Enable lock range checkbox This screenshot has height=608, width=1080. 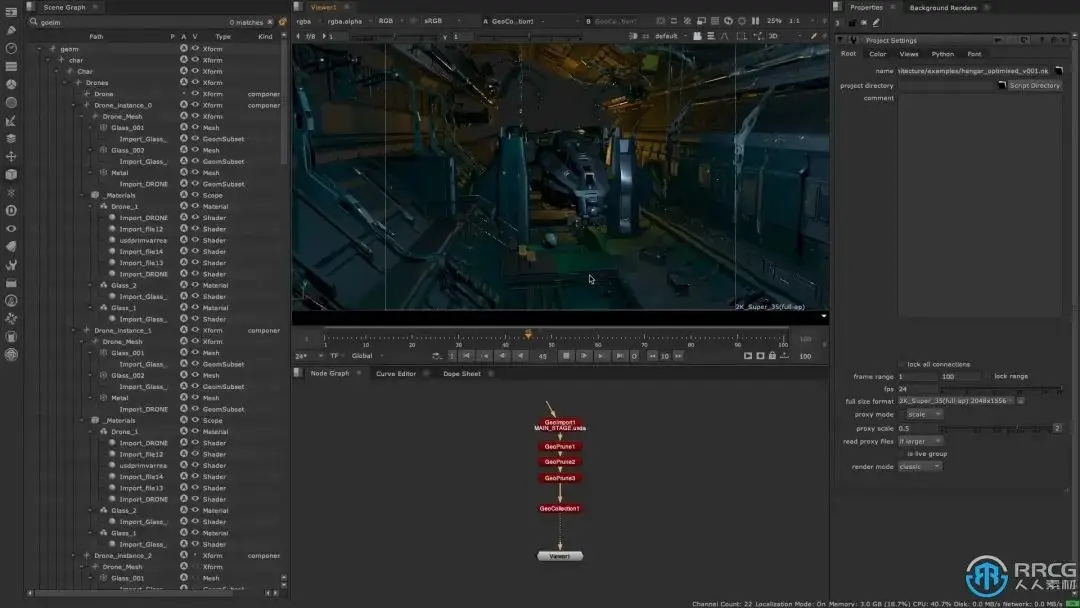[x=988, y=377]
